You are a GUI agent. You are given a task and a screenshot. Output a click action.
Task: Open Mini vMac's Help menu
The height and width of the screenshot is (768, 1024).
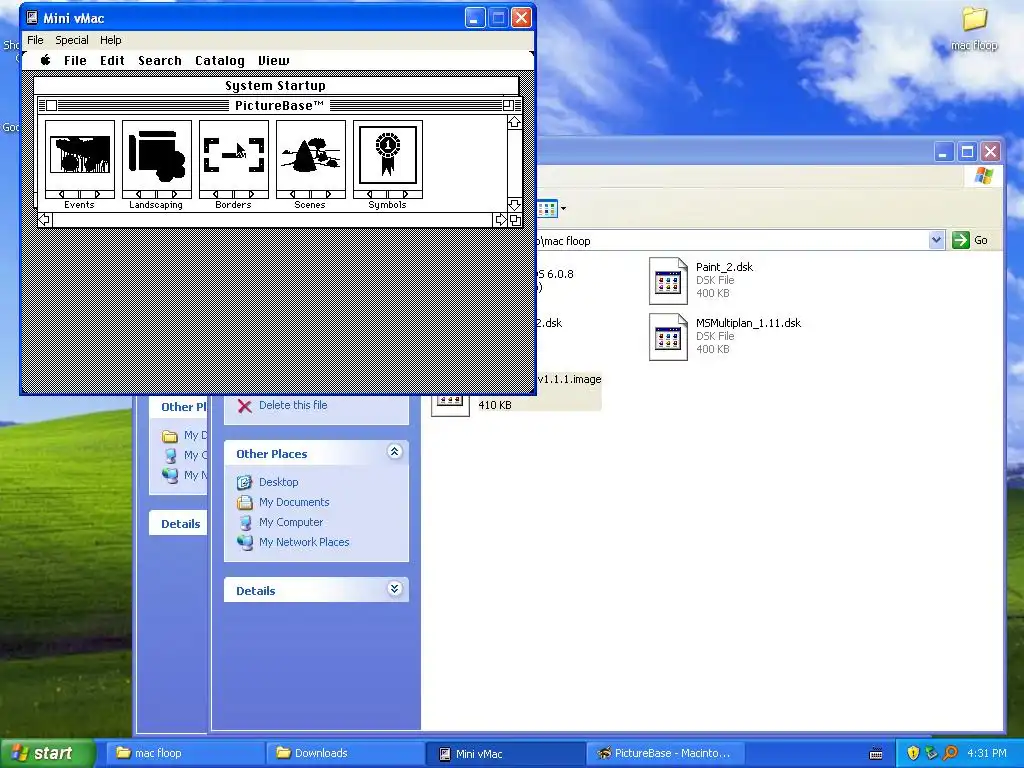pyautogui.click(x=110, y=40)
